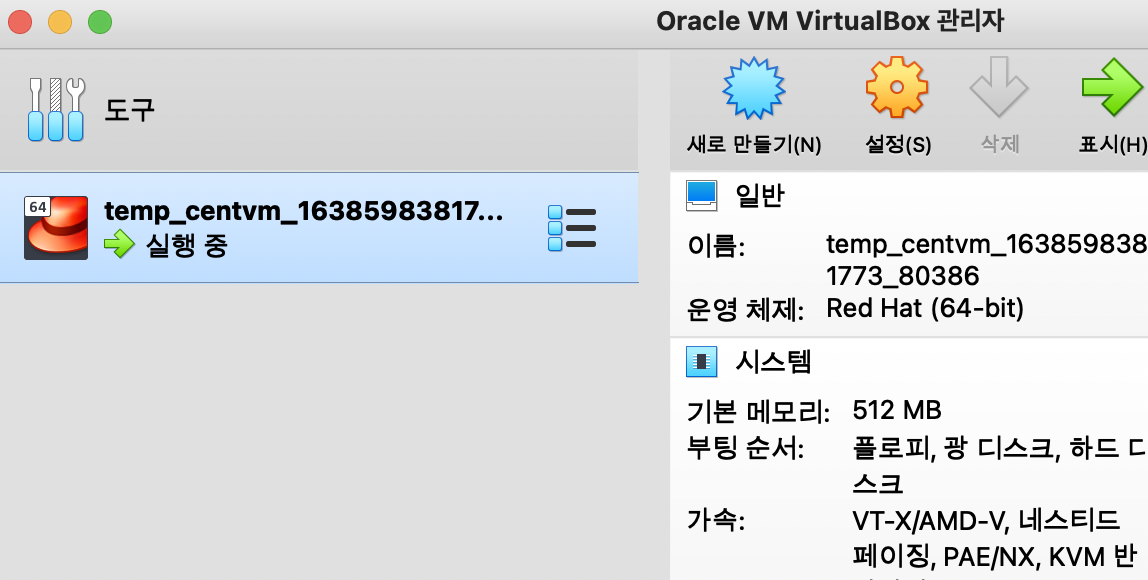The image size is (1148, 580).
Task: Click the 일반 section header
Action: (760, 196)
